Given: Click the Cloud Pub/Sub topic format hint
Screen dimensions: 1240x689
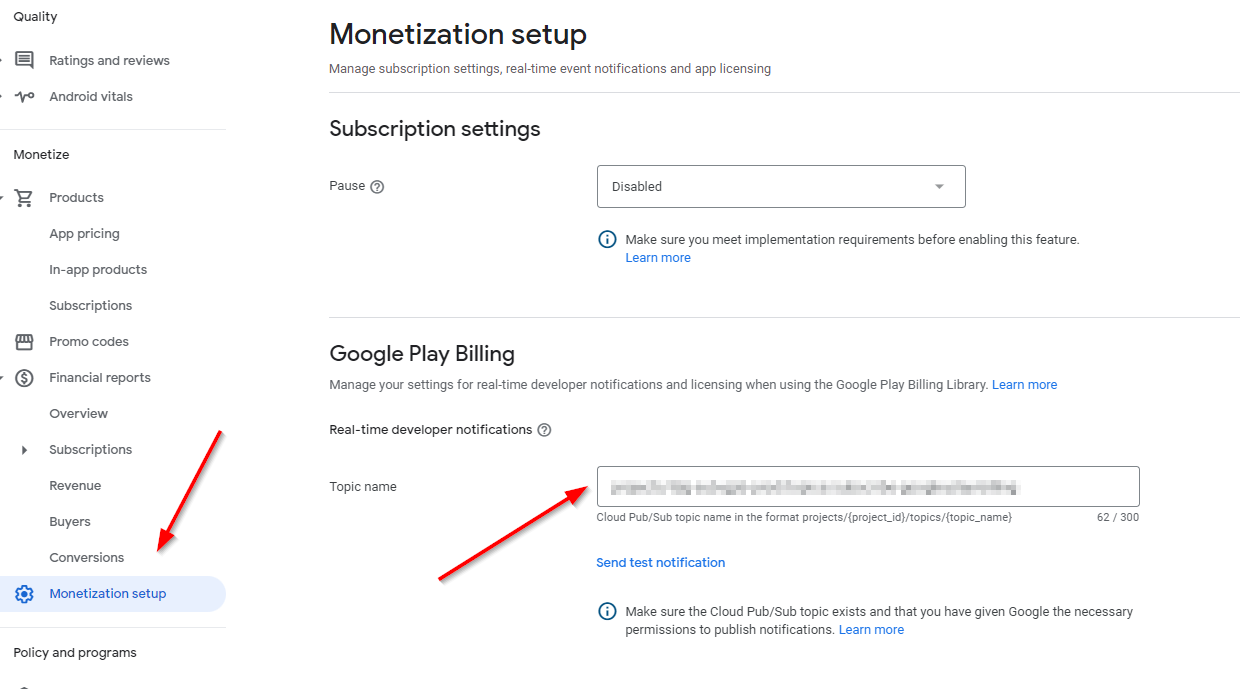Looking at the screenshot, I should 804,518.
